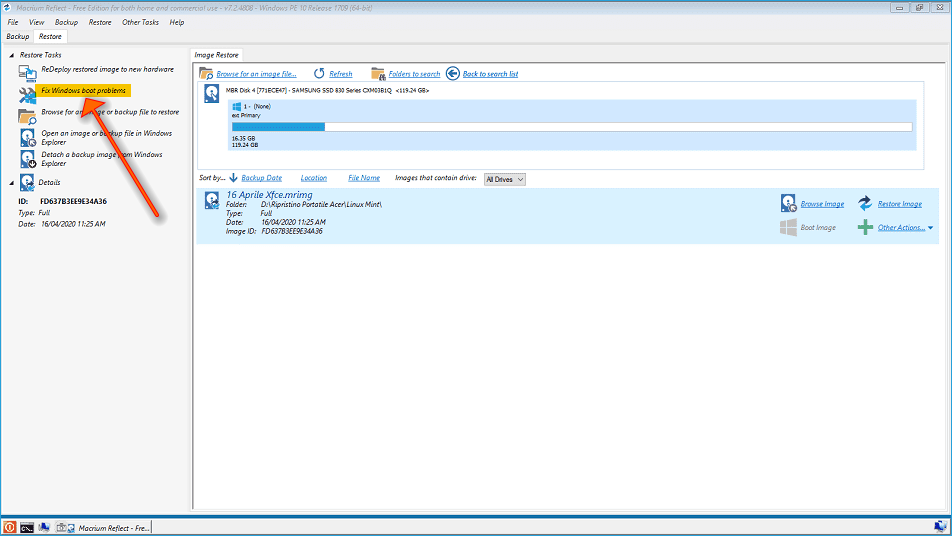Expand the Other Actions dropdown arrow
This screenshot has width=952, height=536.
point(930,228)
